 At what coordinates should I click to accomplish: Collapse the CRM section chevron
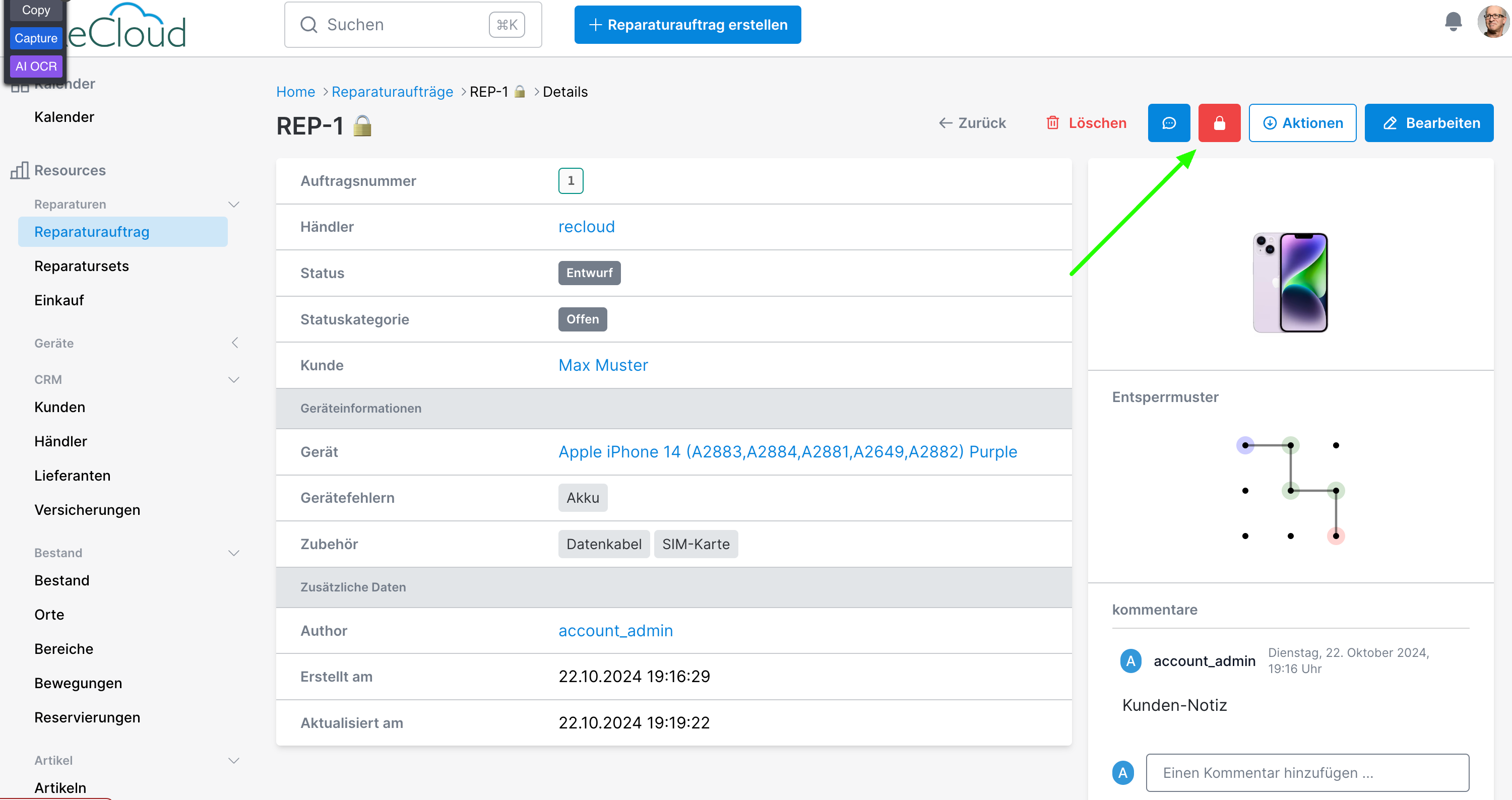234,379
